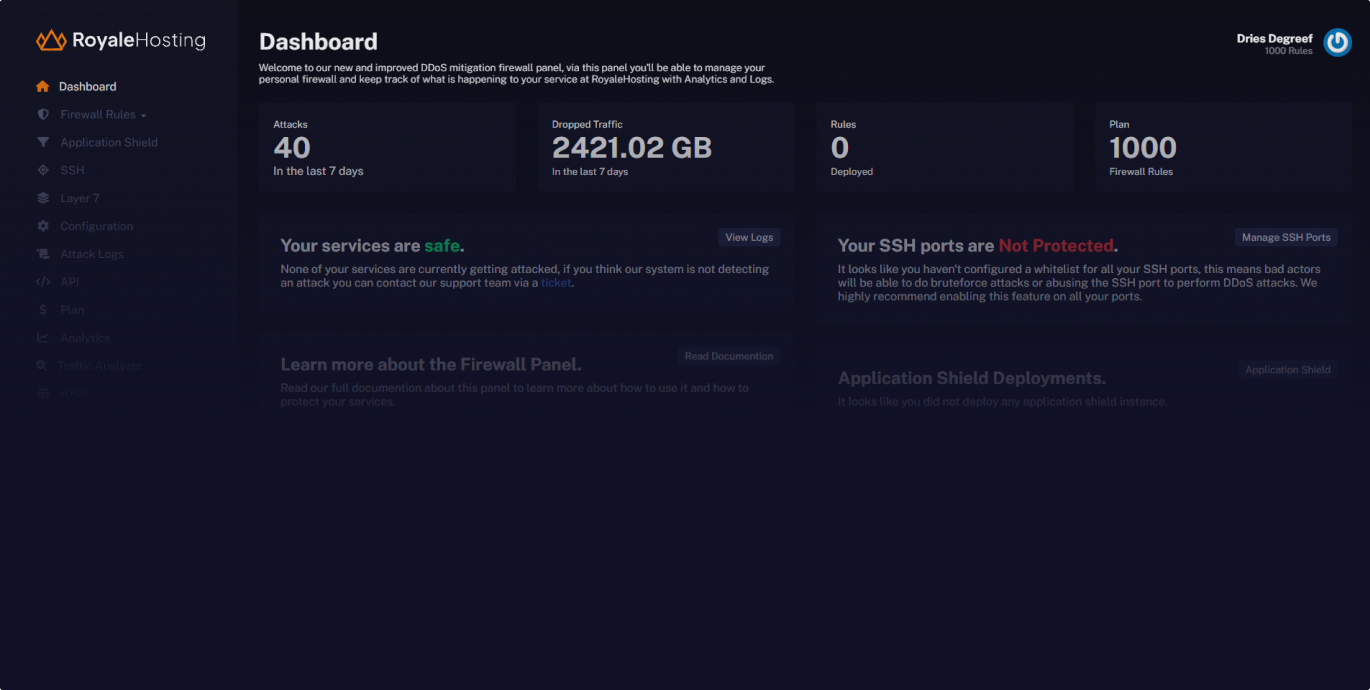Screen dimensions: 1370x690
Task: Open the Traffic Analyzer menu item
Action: pyautogui.click(x=100, y=367)
